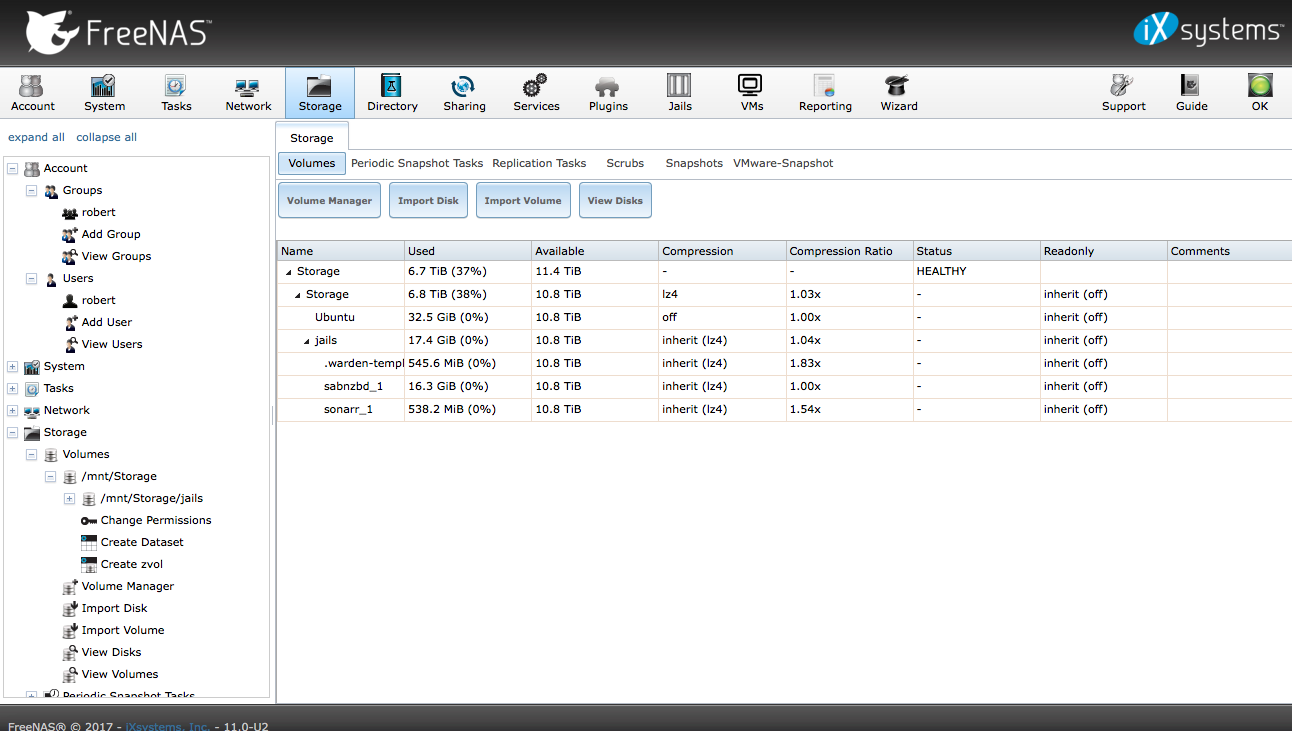The width and height of the screenshot is (1292, 731).
Task: Open sidebar Volume Manager tree item
Action: pos(128,586)
